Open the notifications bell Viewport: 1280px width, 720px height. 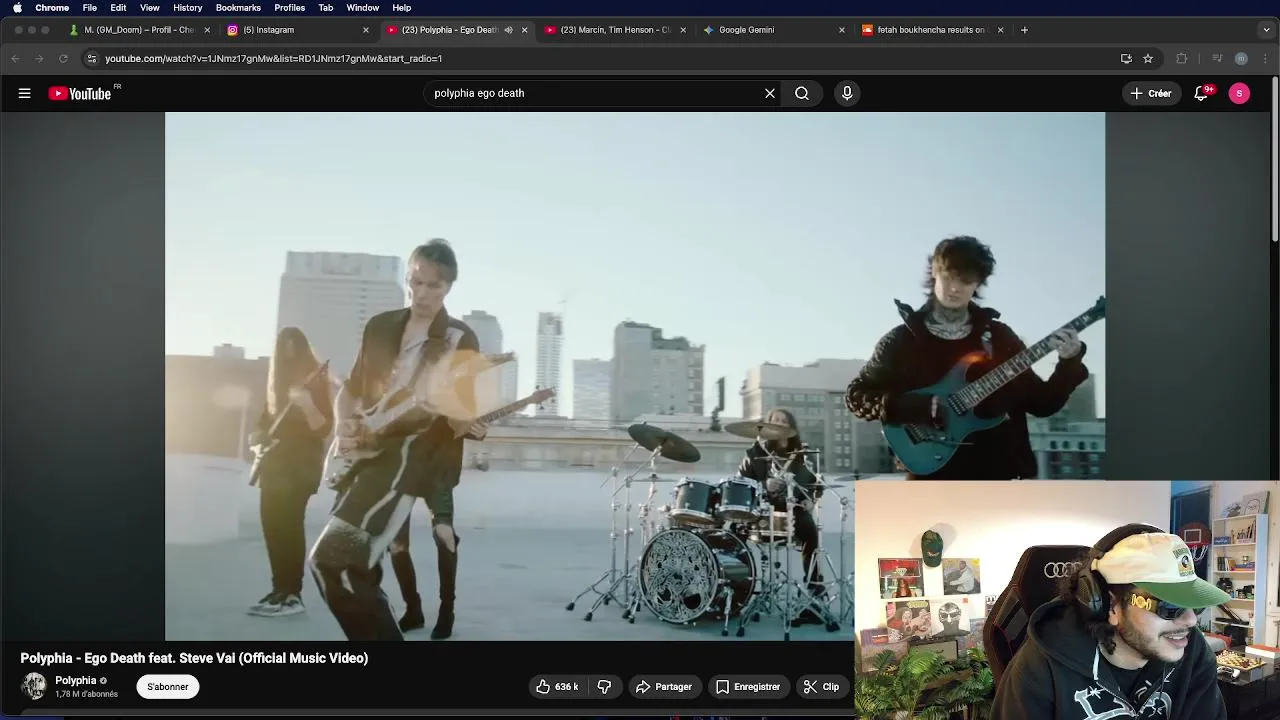click(x=1202, y=93)
